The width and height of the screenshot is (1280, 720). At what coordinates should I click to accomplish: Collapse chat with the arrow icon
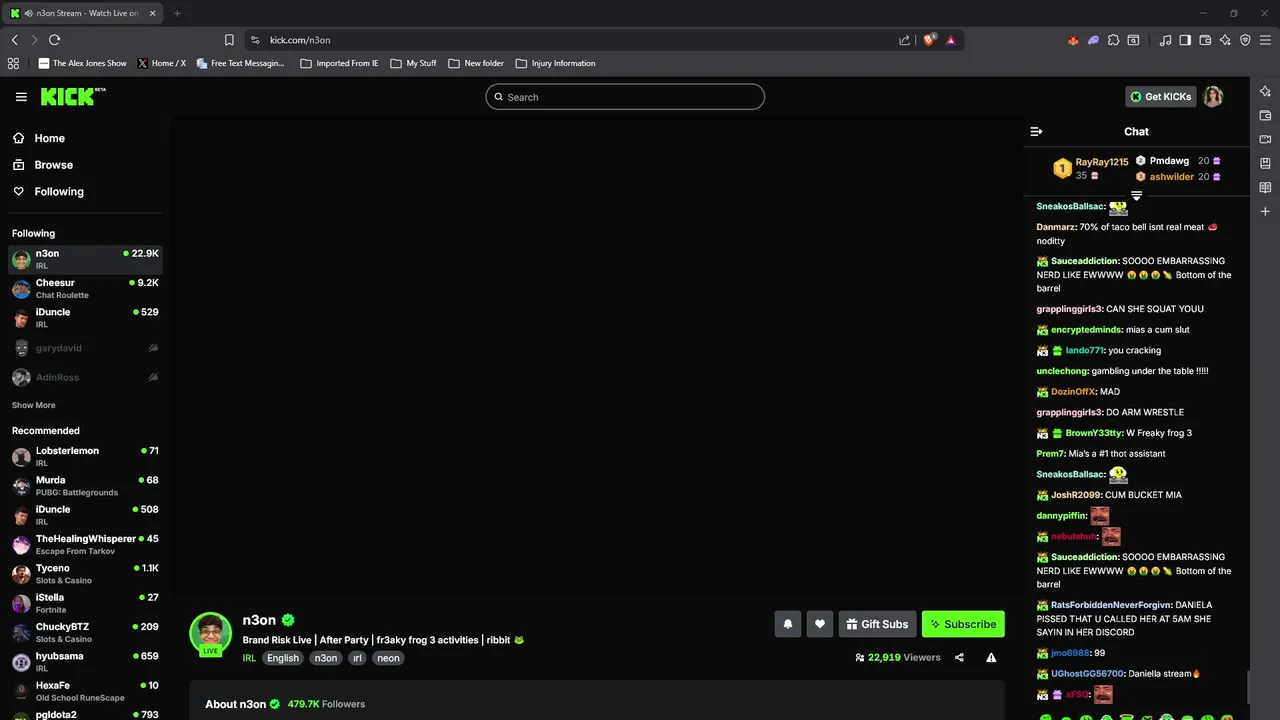pos(1036,131)
